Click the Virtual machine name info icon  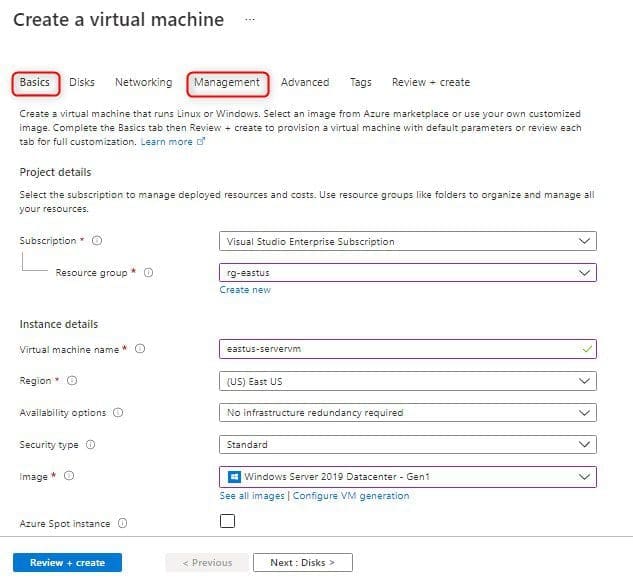[x=140, y=349]
